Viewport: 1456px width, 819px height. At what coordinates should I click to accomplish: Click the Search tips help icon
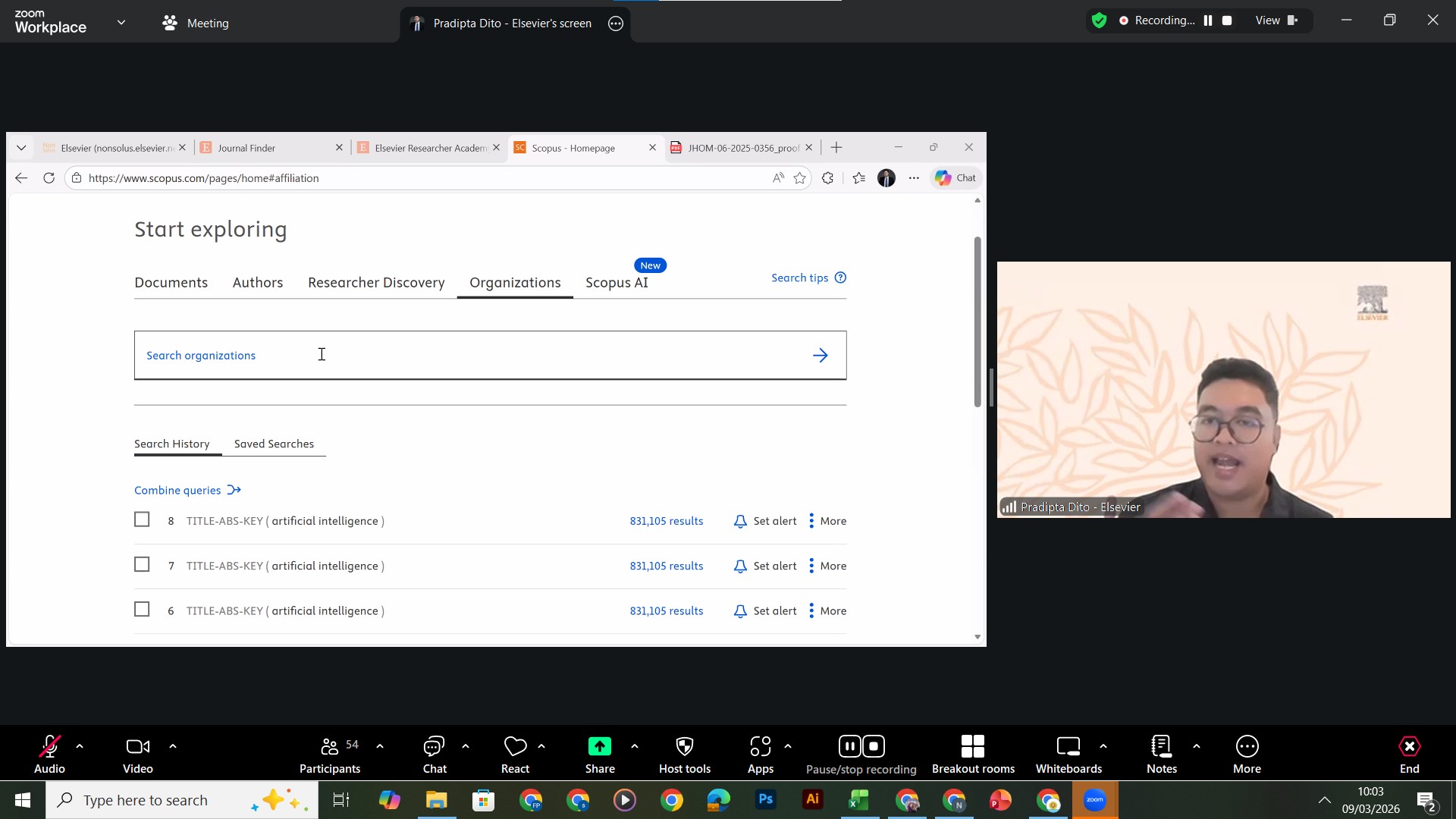840,278
